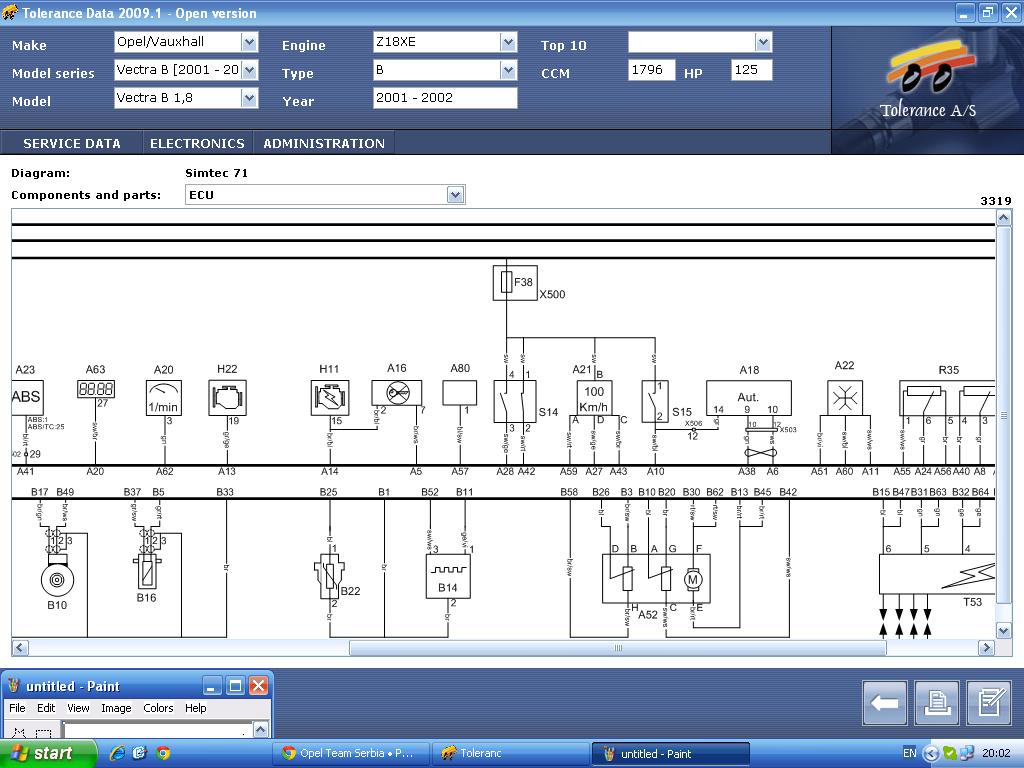Select the T53 ignition module symbol

coord(937,574)
